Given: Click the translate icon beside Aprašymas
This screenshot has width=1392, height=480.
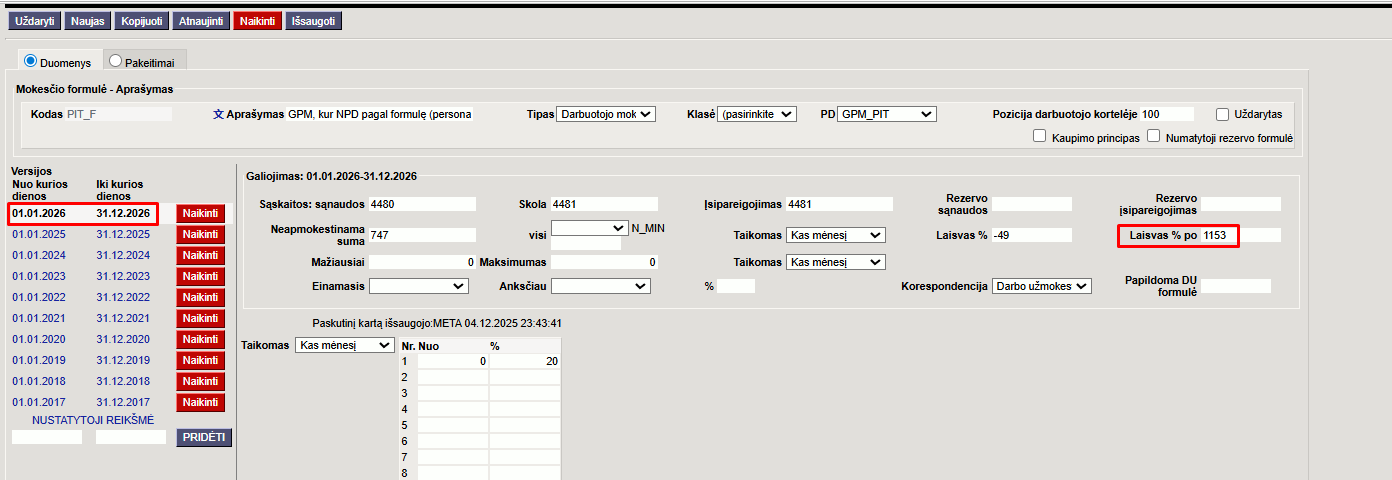Looking at the screenshot, I should 218,115.
